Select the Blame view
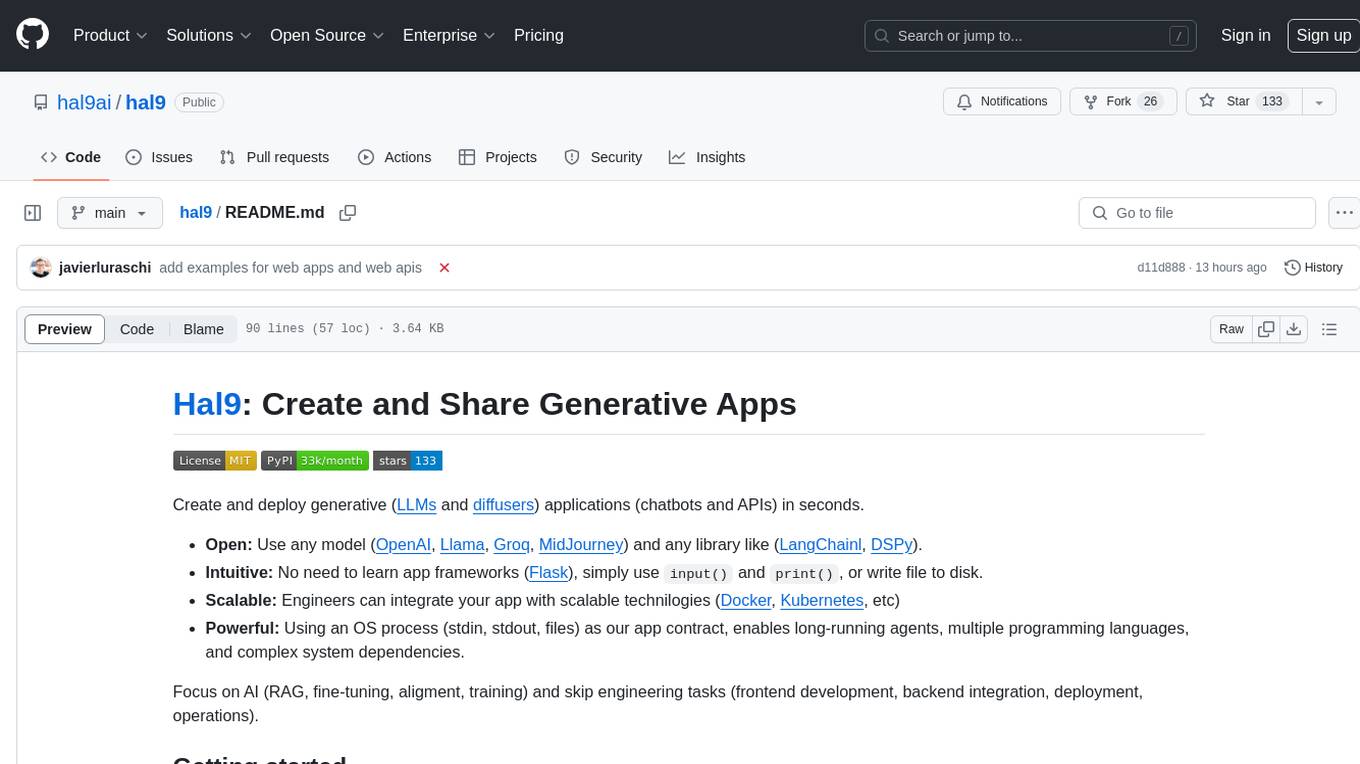Viewport: 1360px width, 764px height. tap(203, 329)
